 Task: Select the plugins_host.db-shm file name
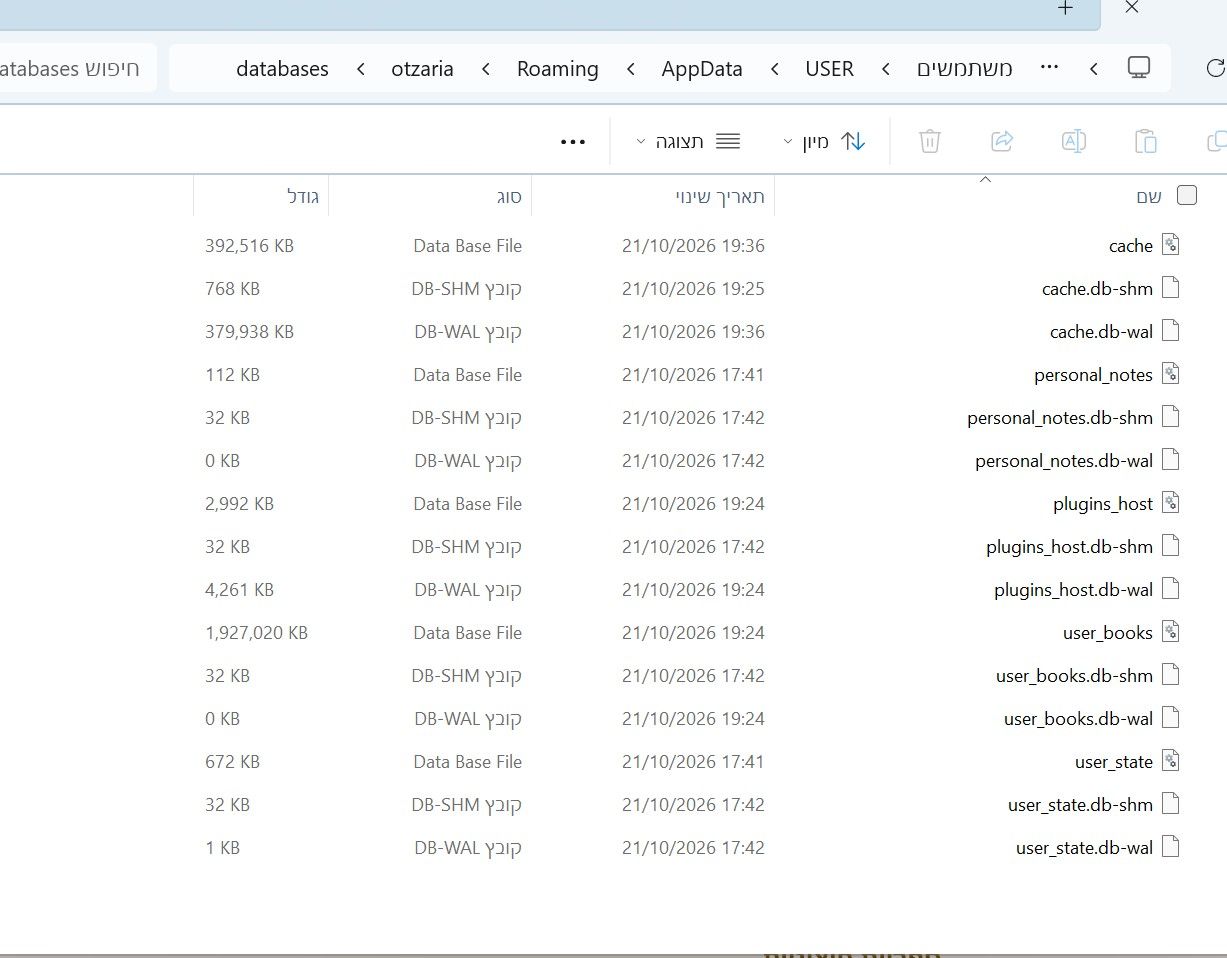(1069, 547)
